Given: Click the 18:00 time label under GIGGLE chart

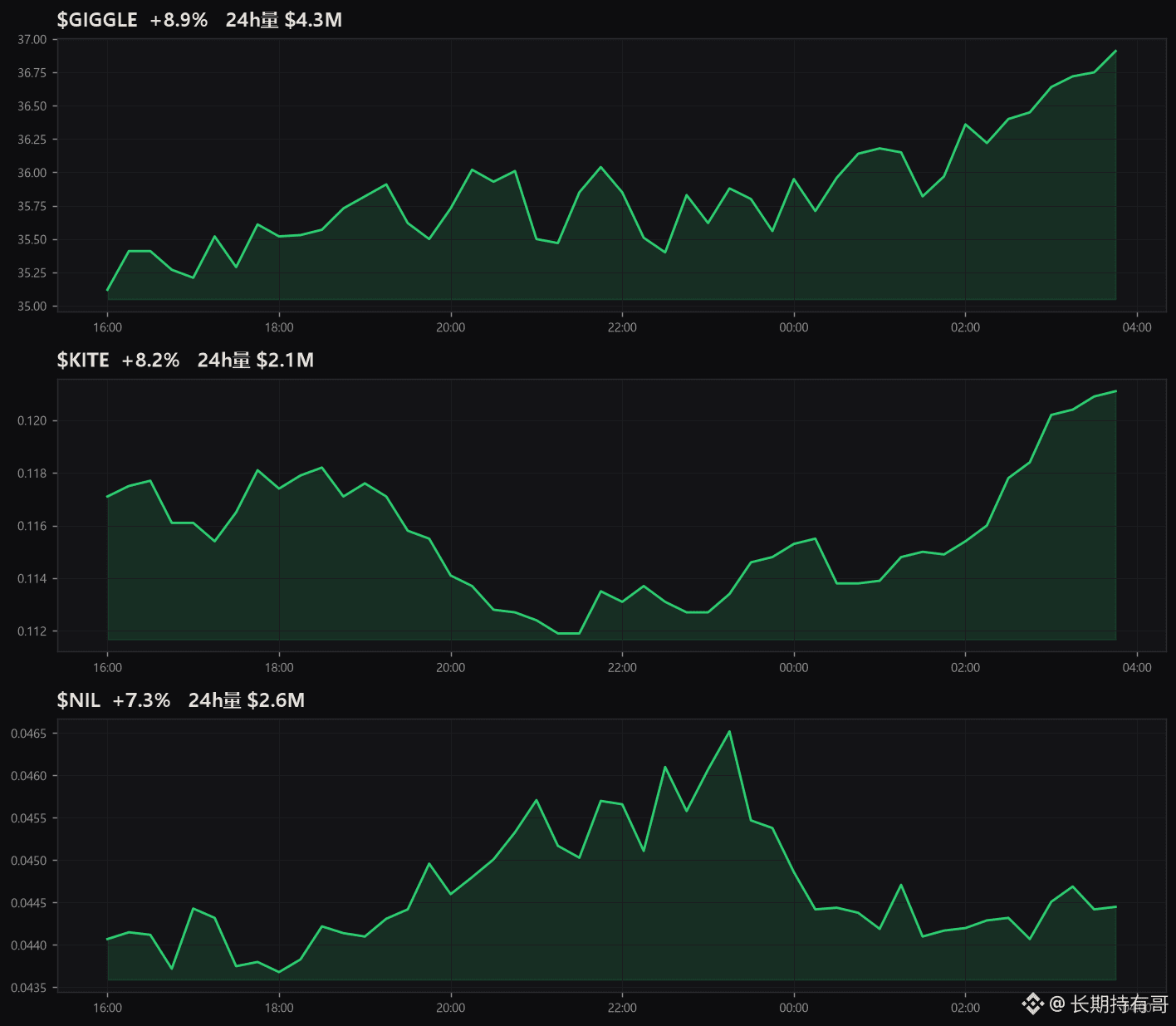Looking at the screenshot, I should click(279, 327).
